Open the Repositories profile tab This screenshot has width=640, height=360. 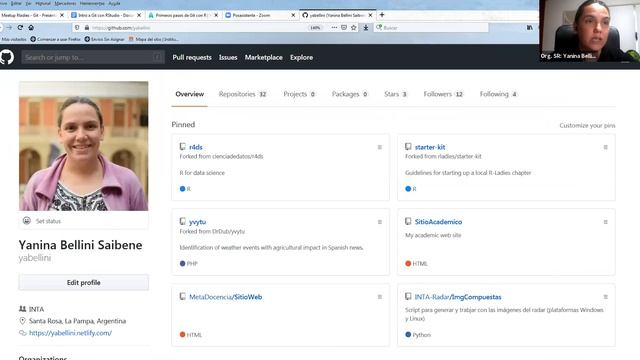pos(242,94)
